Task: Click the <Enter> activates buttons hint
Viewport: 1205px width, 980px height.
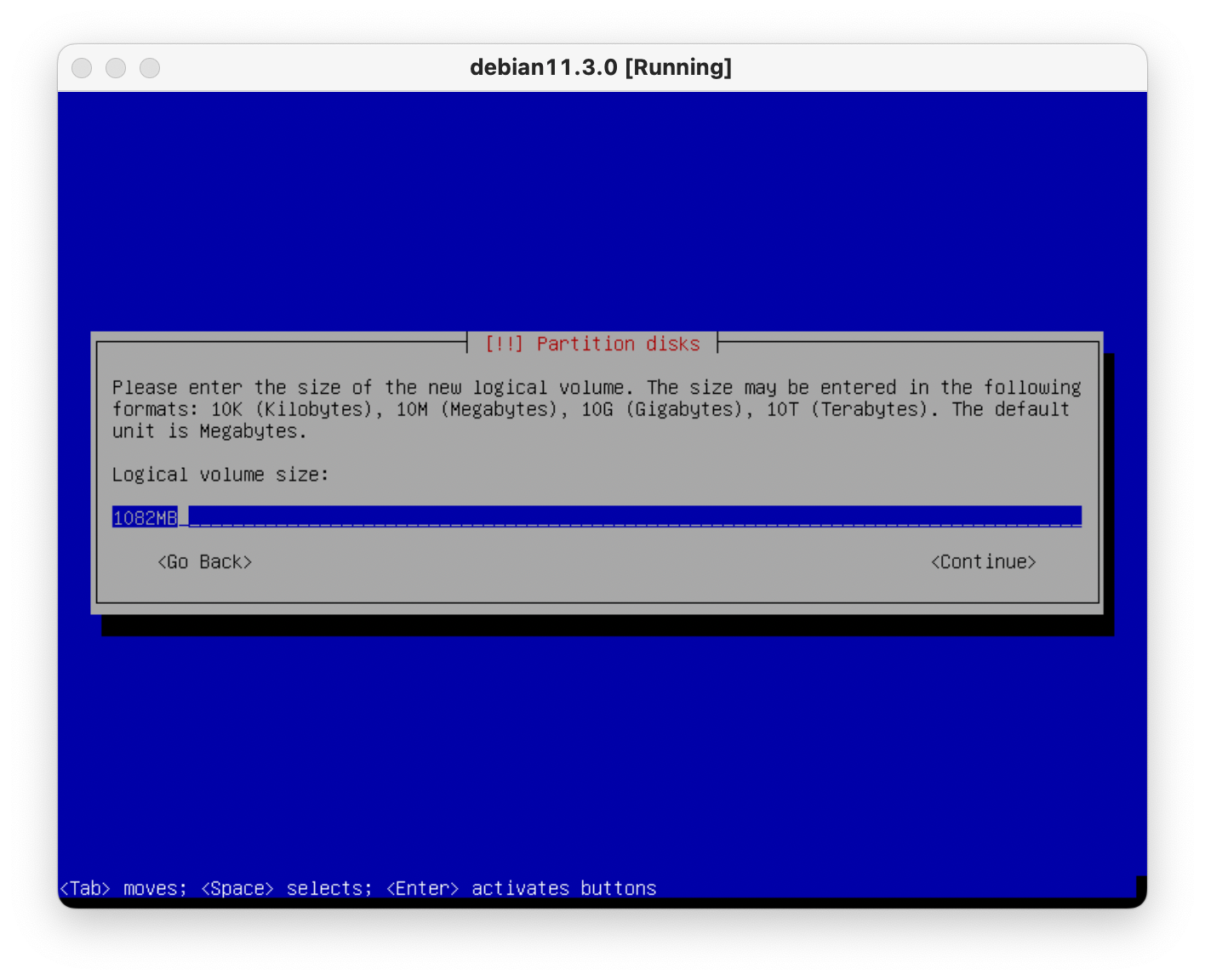Action: click(521, 888)
